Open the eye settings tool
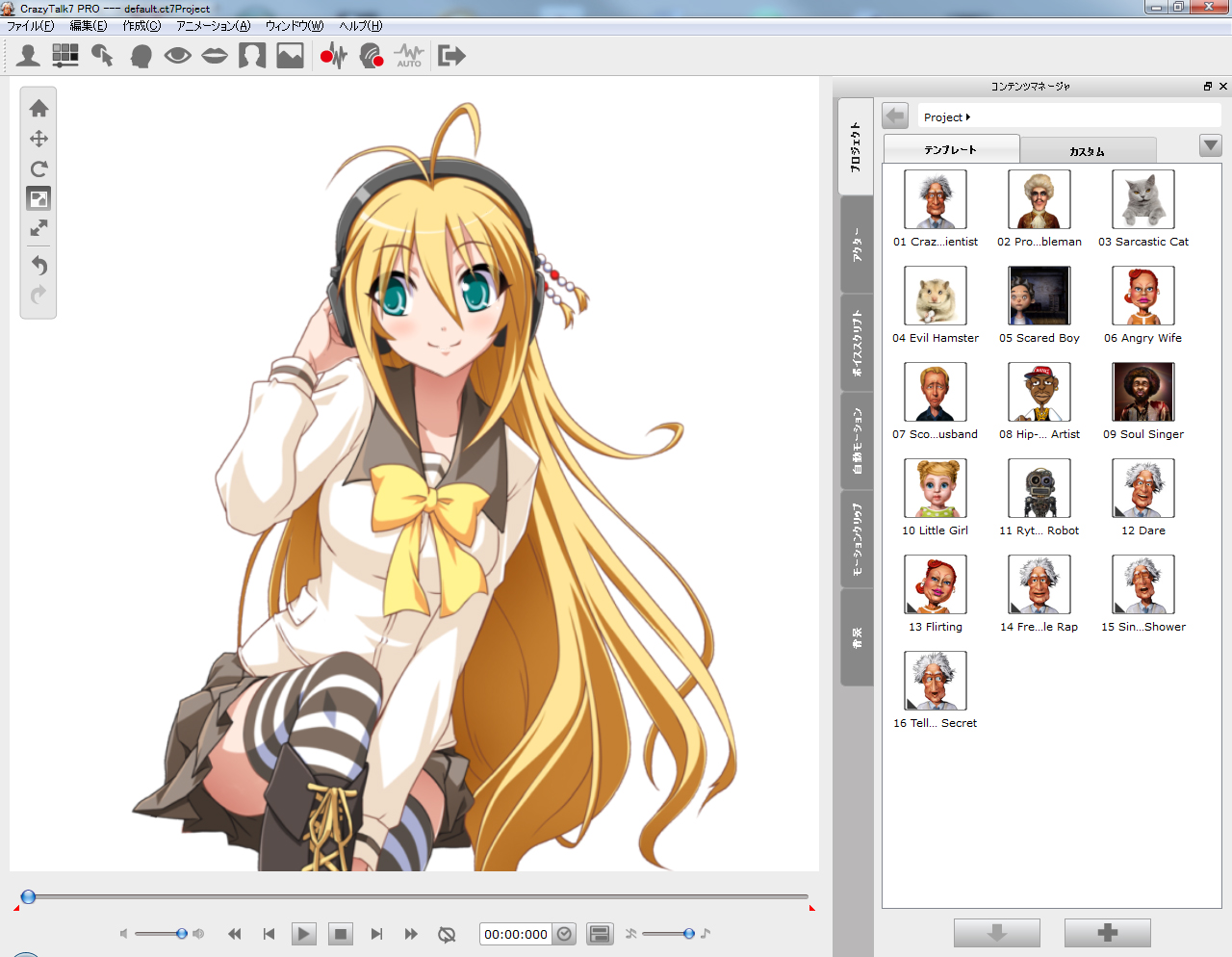Screen dimensions: 1232x957 coord(177,56)
